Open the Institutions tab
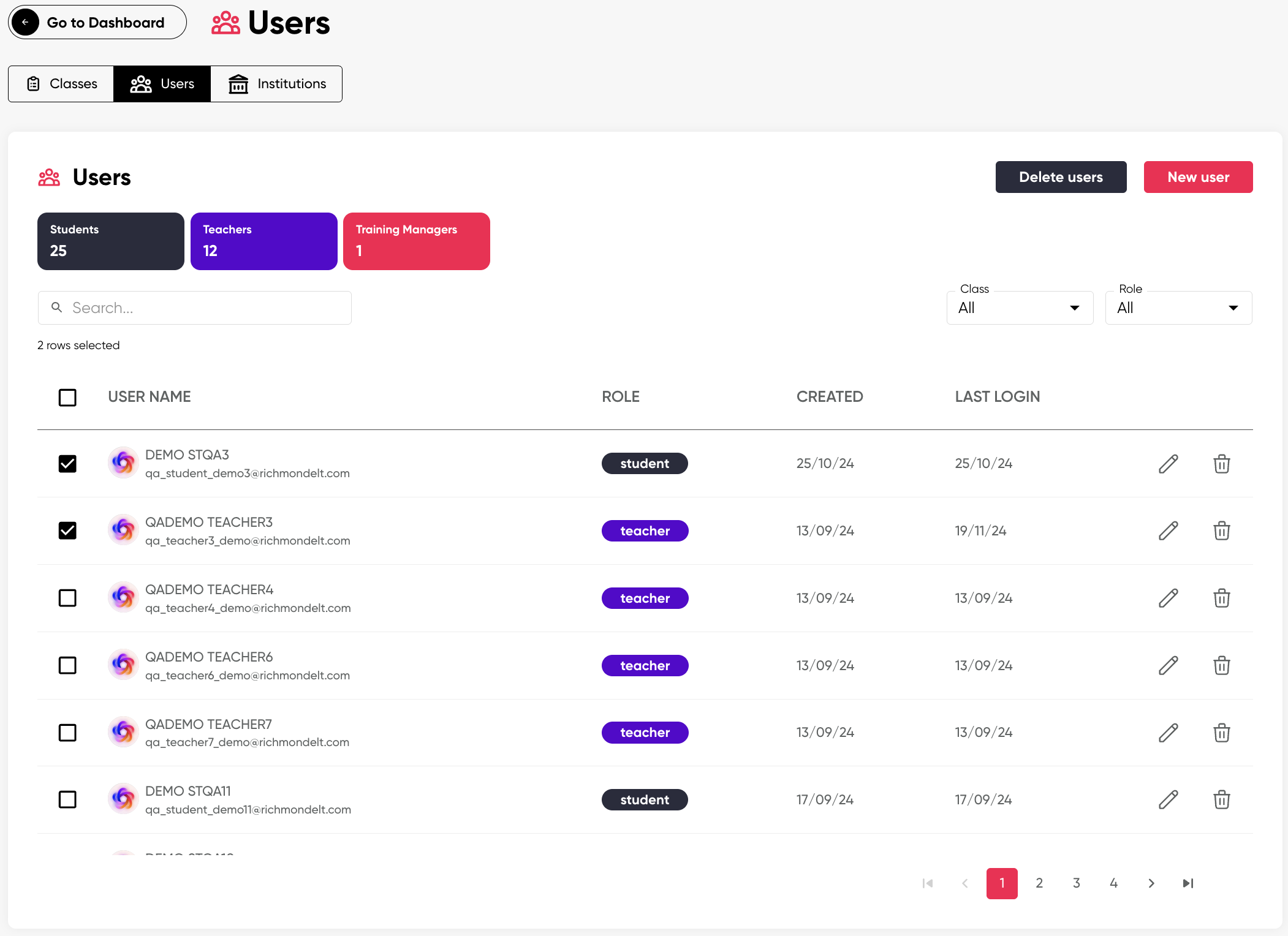1288x936 pixels. 276,84
